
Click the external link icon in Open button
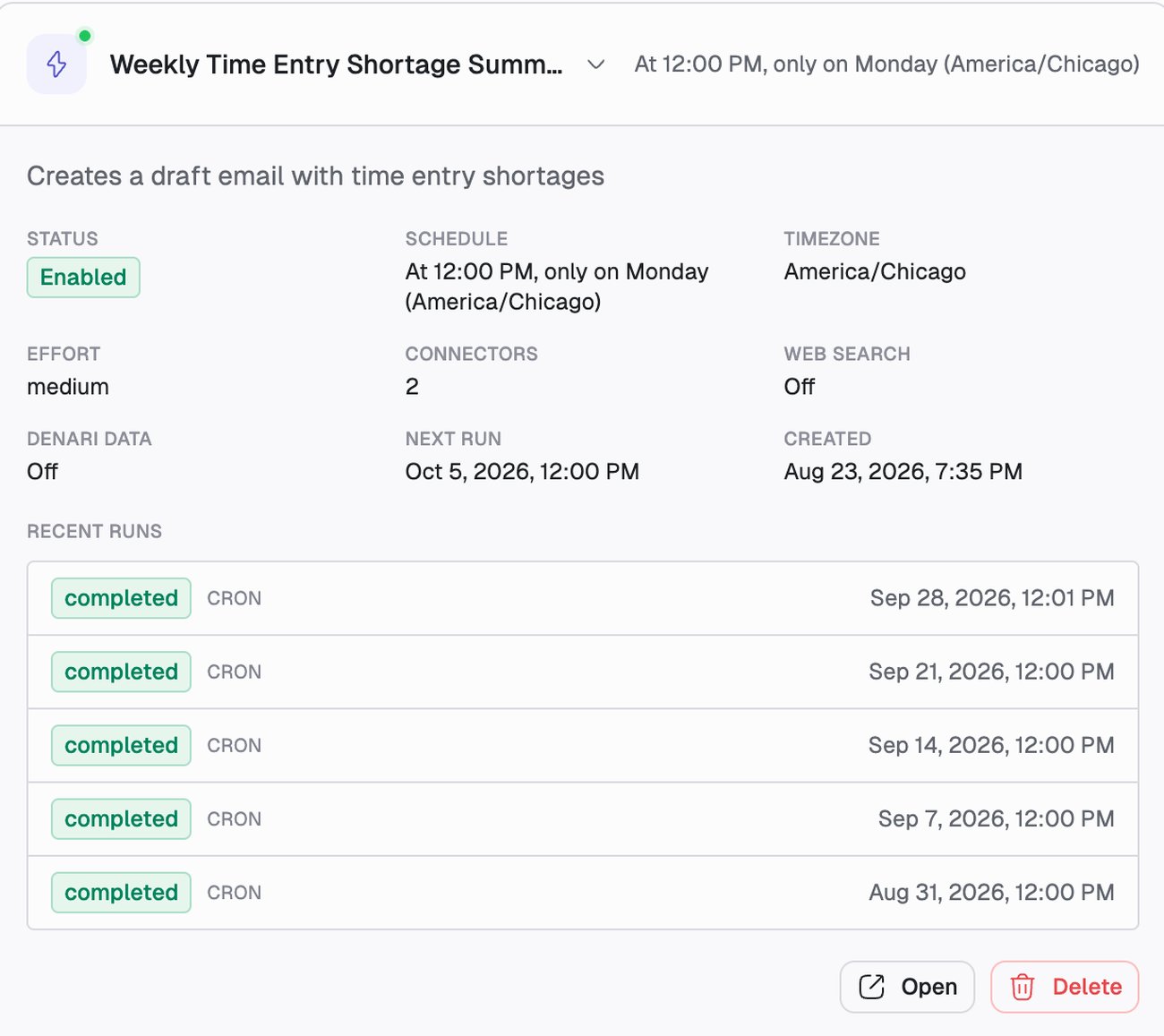coord(871,987)
